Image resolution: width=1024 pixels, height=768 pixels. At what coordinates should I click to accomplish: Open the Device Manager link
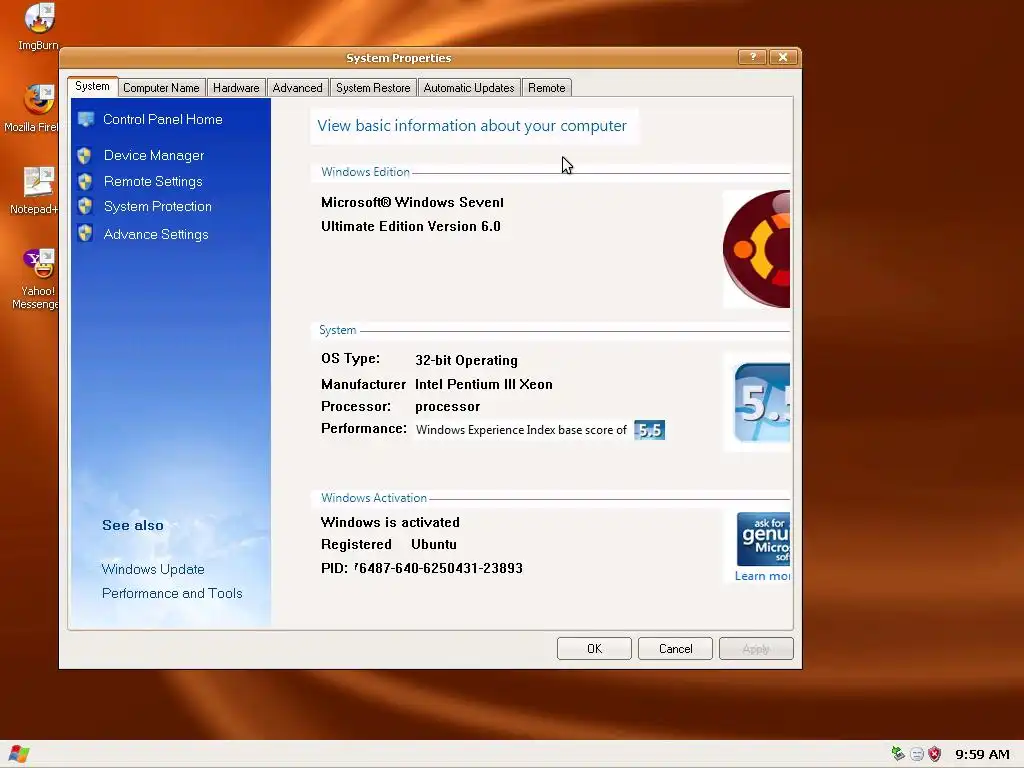coord(154,155)
